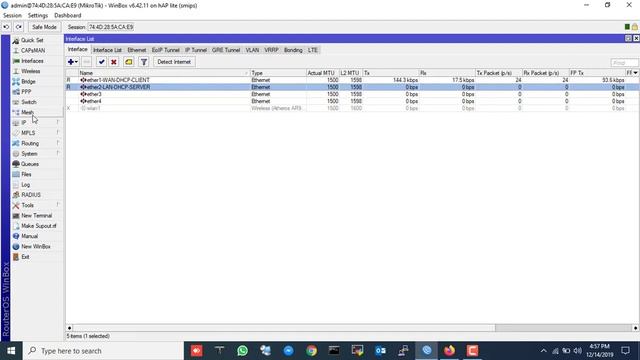Open the Dashboard menu
Screen dimensions: 640x360
pyautogui.click(x=68, y=16)
